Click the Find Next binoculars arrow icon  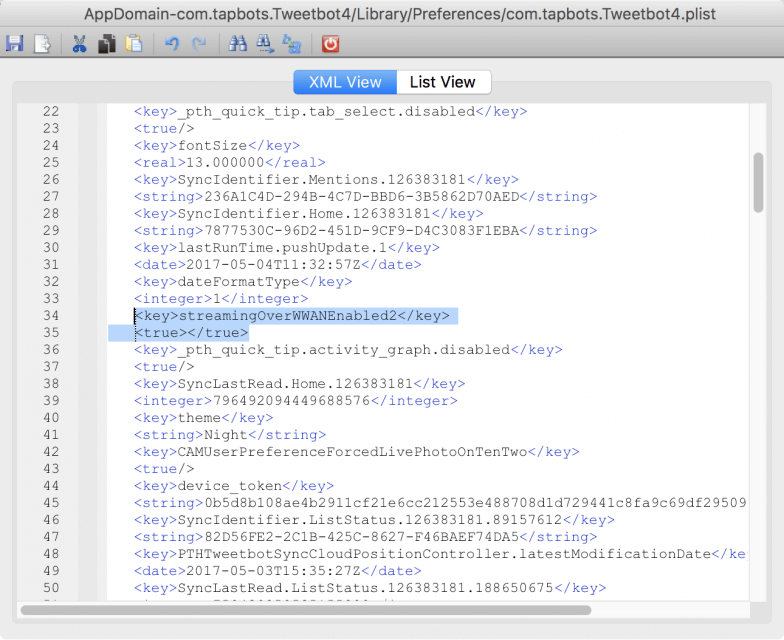click(x=265, y=44)
